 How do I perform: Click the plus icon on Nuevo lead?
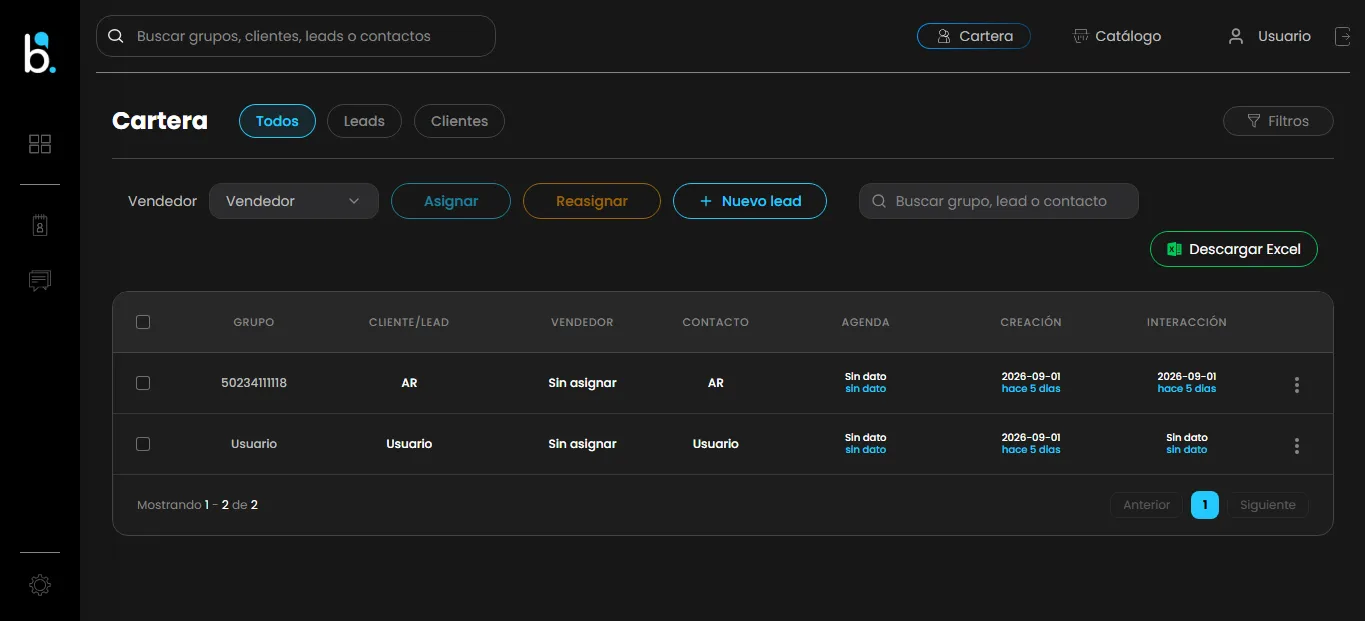tap(706, 201)
